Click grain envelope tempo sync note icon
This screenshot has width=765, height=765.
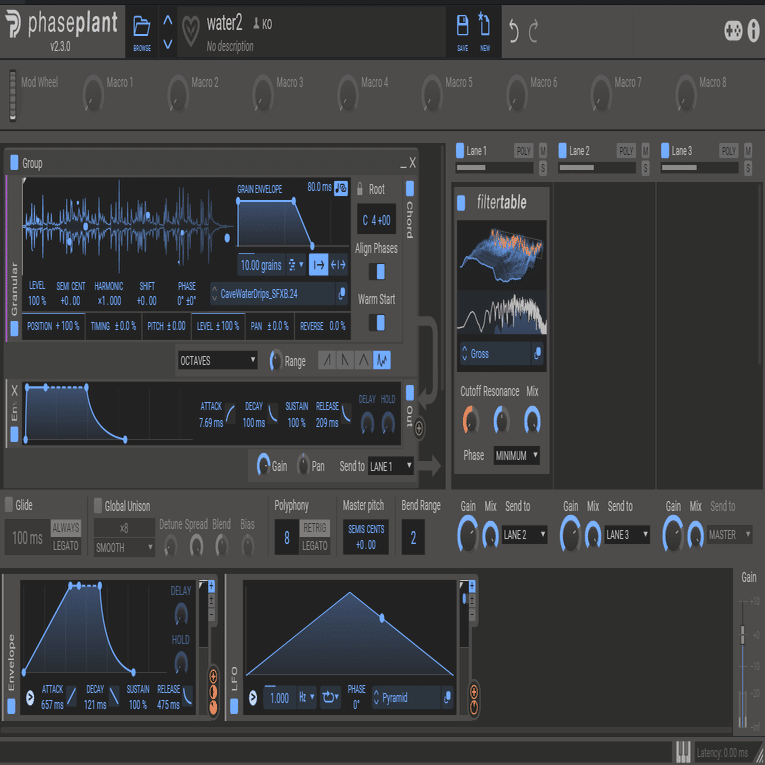point(341,188)
